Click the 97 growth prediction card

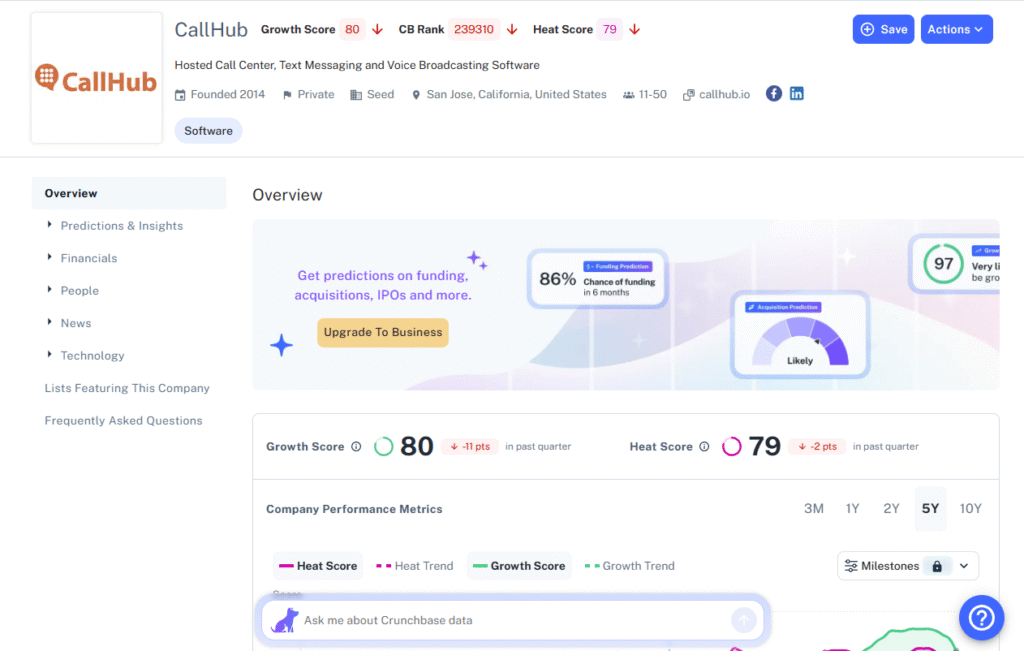(955, 264)
